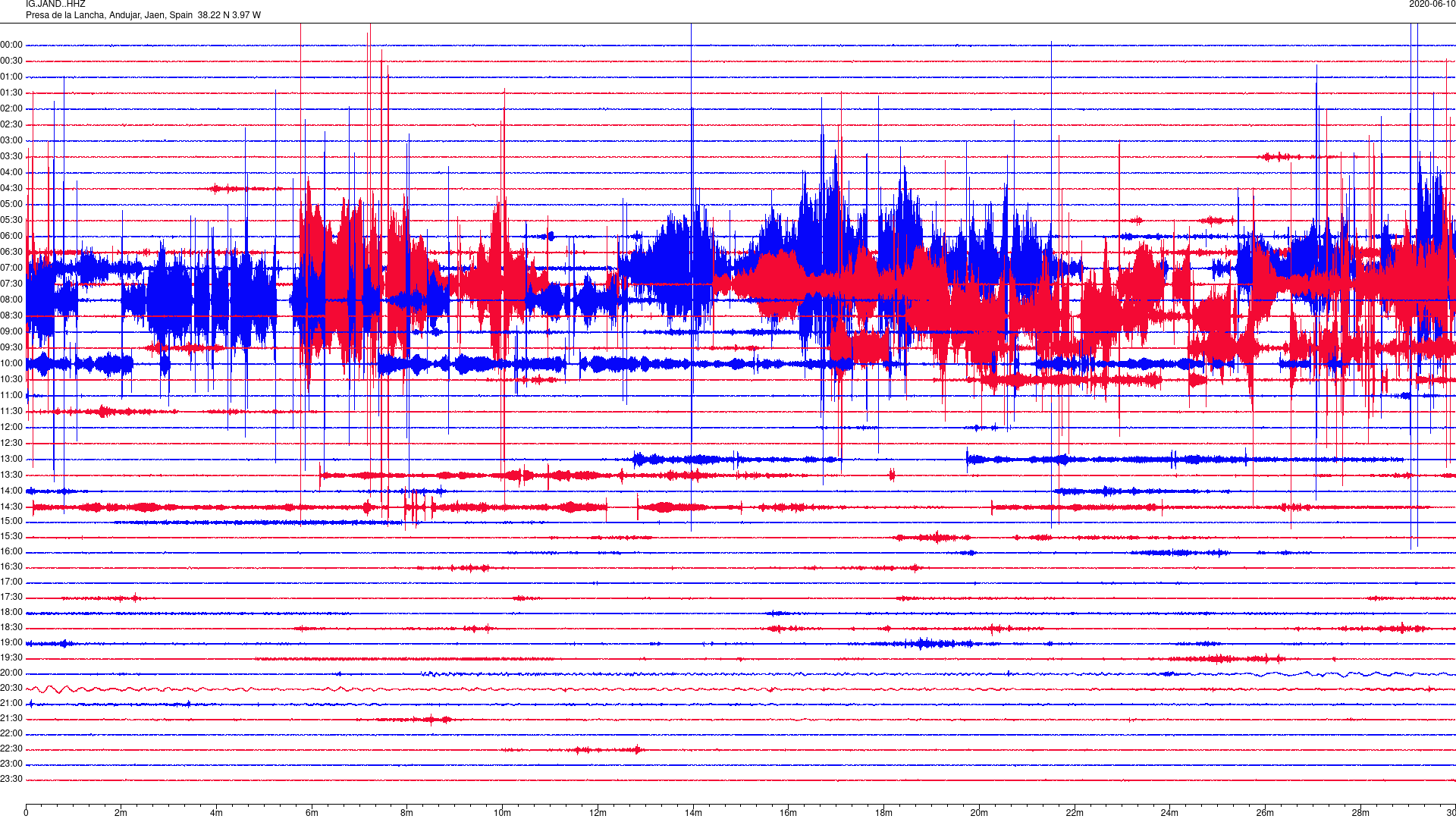Select the 05:30 trace time label

[x=11, y=221]
